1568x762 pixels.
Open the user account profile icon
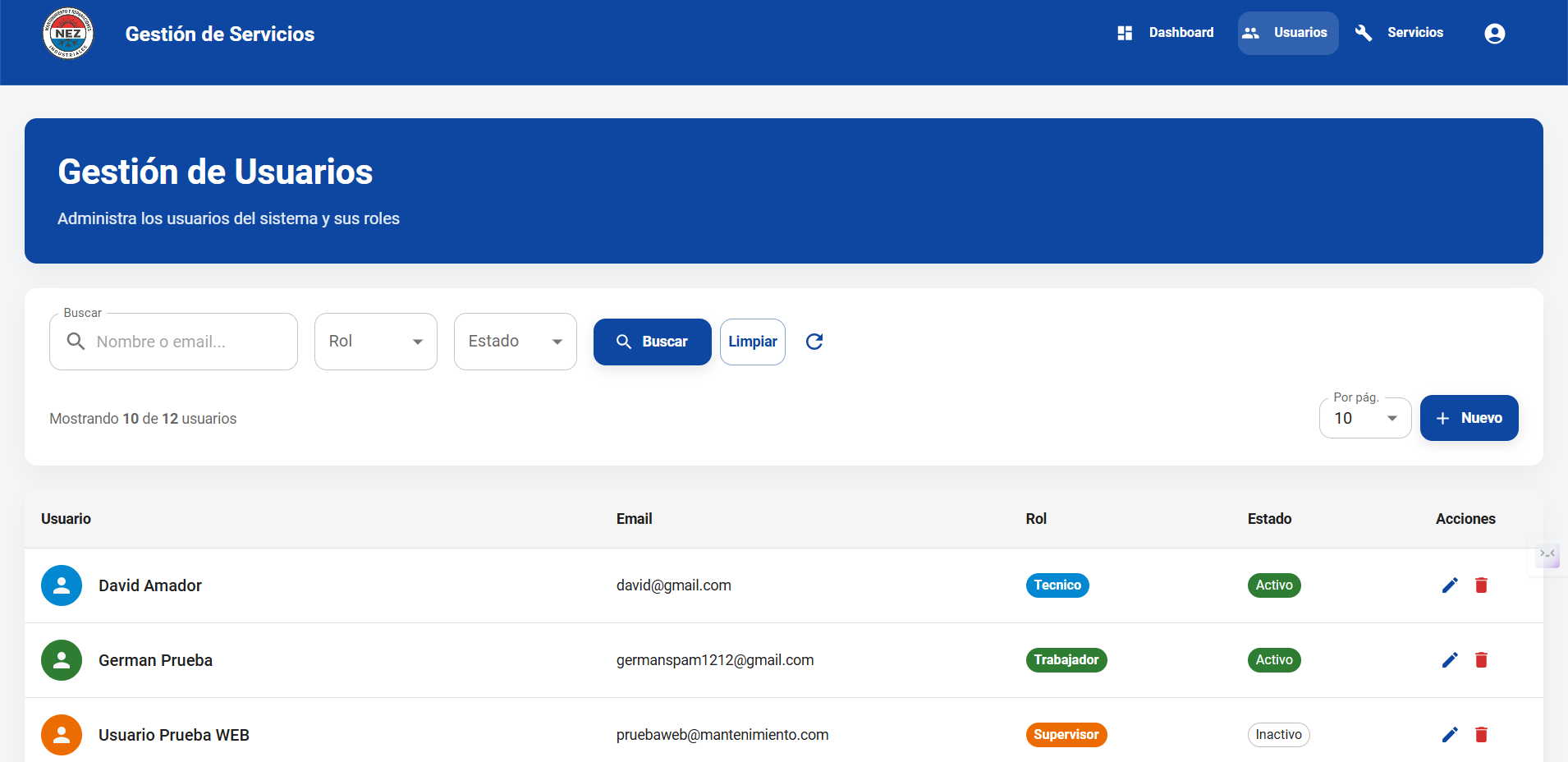tap(1494, 34)
